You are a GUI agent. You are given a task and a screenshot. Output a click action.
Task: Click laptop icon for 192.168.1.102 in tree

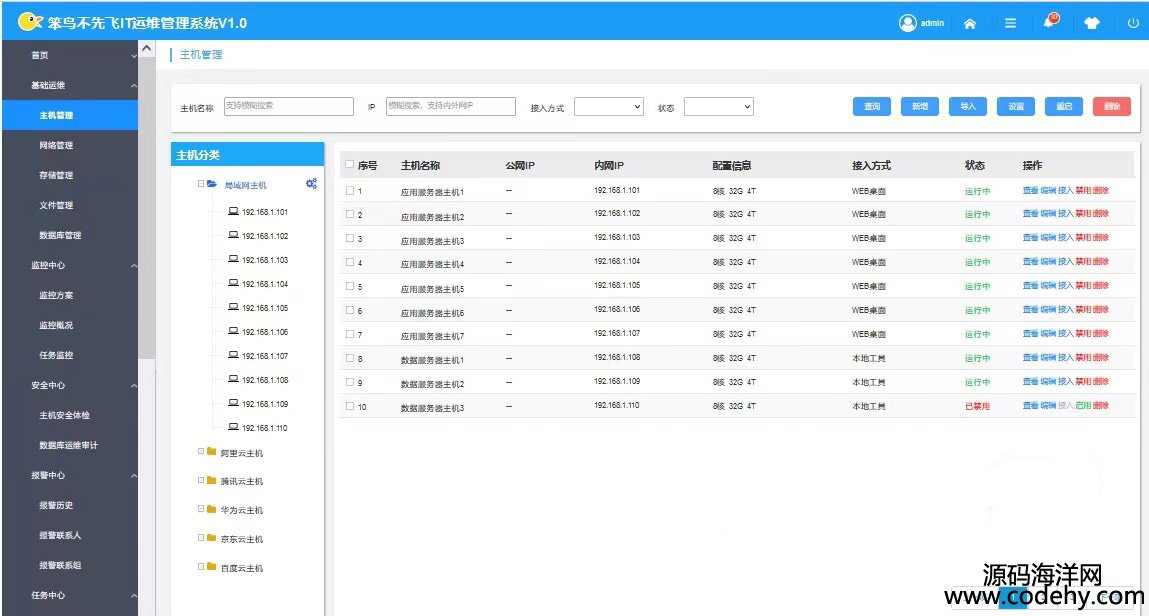(233, 235)
